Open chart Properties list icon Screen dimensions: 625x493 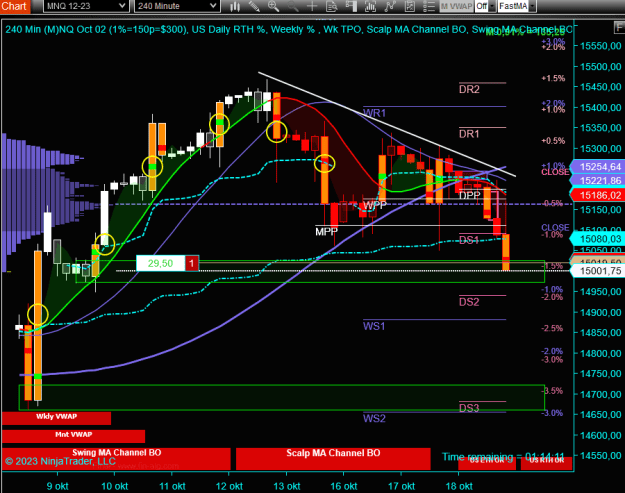[x=428, y=6]
